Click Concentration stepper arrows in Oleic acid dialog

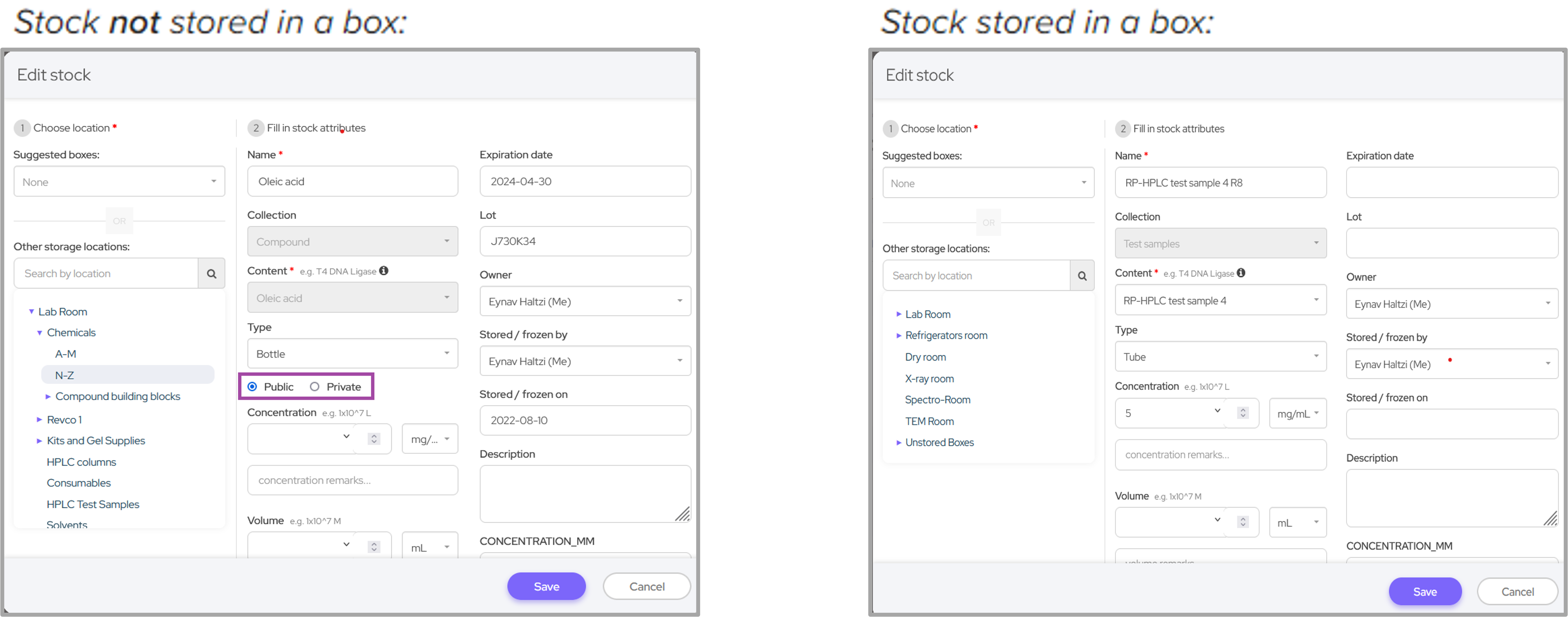point(374,439)
